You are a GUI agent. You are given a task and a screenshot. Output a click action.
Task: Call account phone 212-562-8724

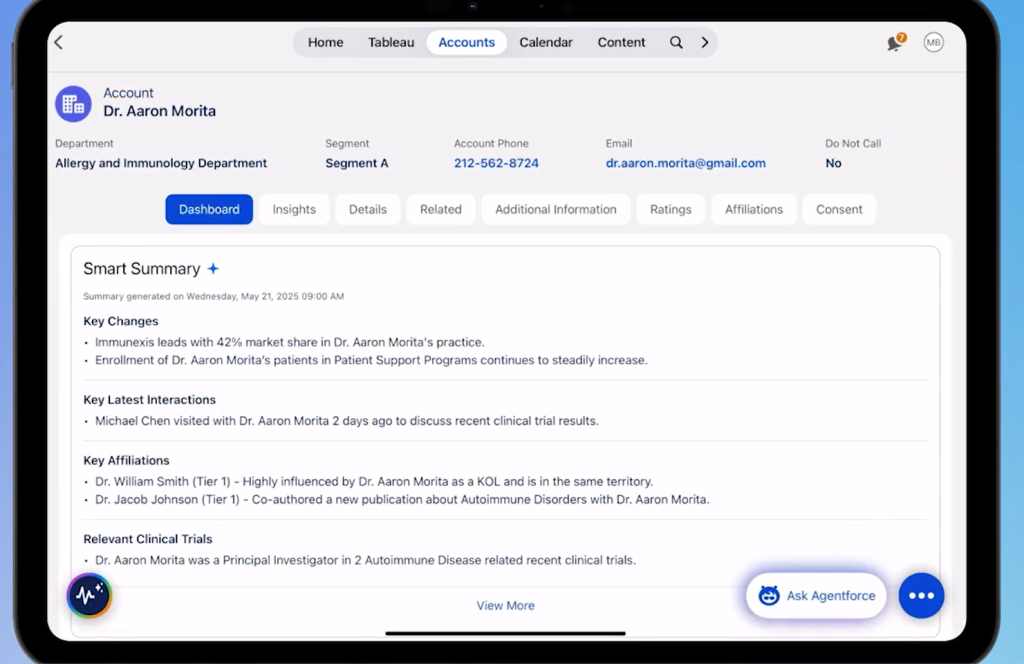click(x=496, y=163)
